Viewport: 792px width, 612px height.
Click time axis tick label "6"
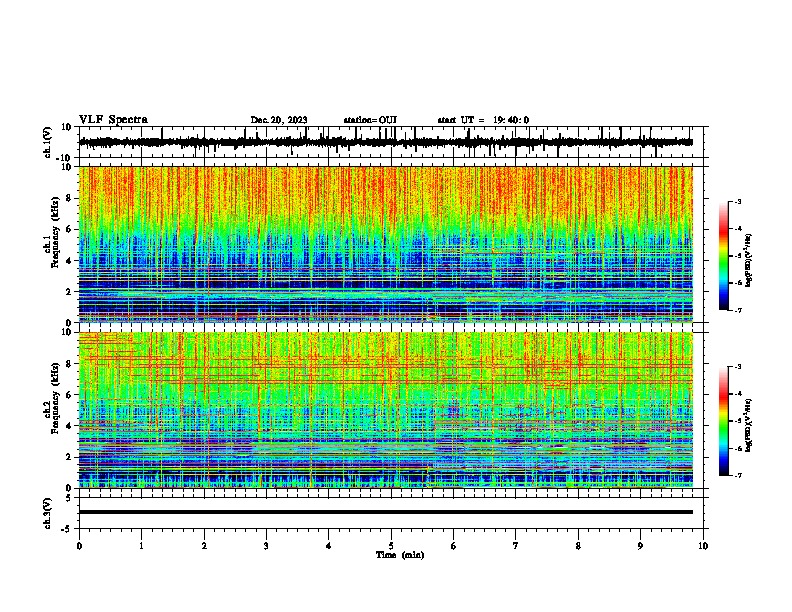pyautogui.click(x=454, y=546)
